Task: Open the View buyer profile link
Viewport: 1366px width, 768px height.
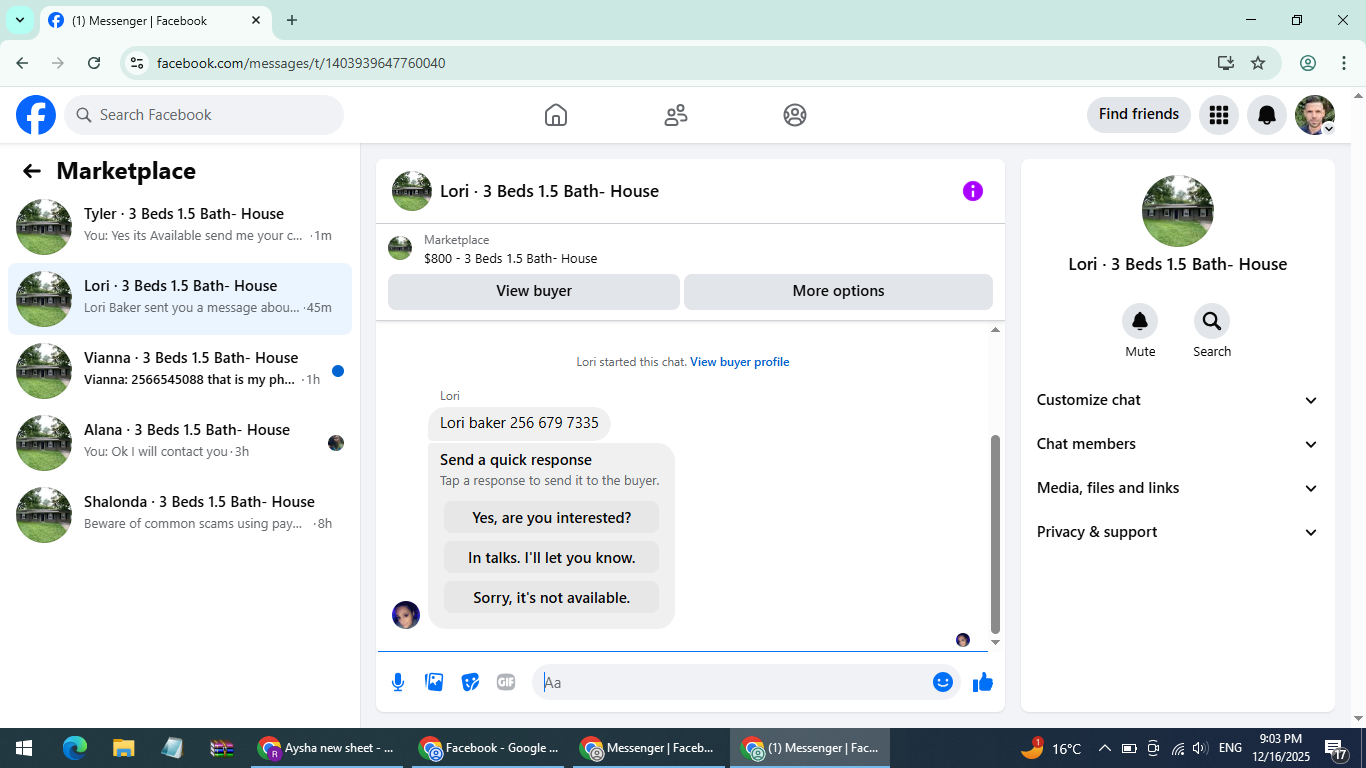Action: (x=740, y=362)
